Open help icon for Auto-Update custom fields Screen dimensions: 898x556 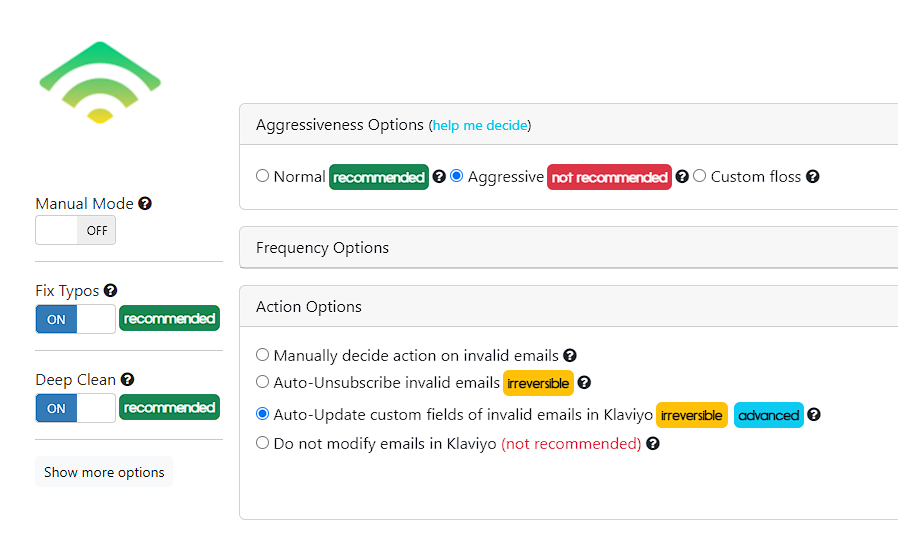tap(813, 415)
